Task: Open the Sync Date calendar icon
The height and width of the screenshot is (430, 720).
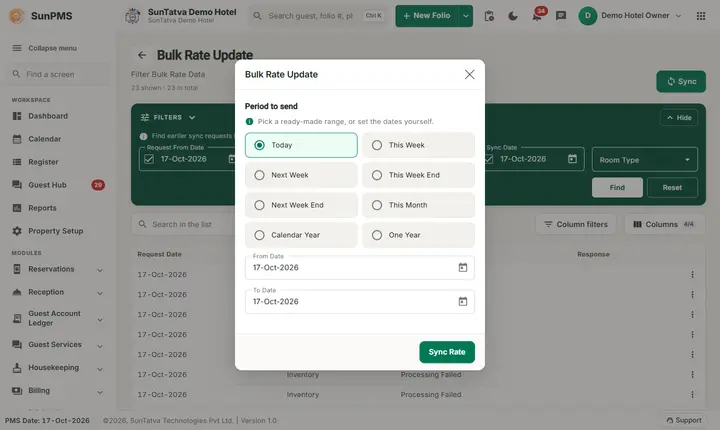Action: click(572, 159)
